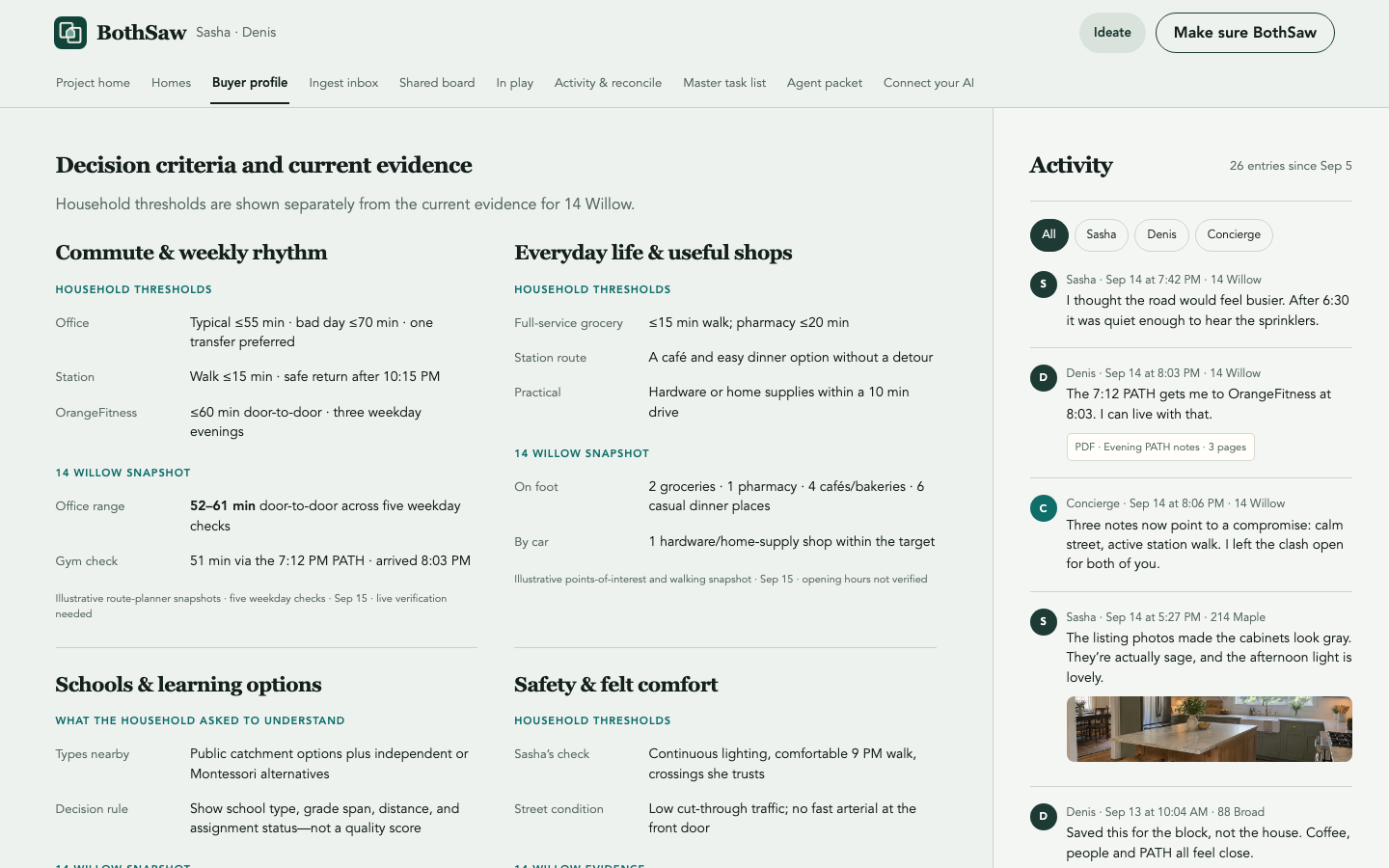Click the 'Gym check' row label
Viewport: 1389px width, 868px height.
click(87, 561)
